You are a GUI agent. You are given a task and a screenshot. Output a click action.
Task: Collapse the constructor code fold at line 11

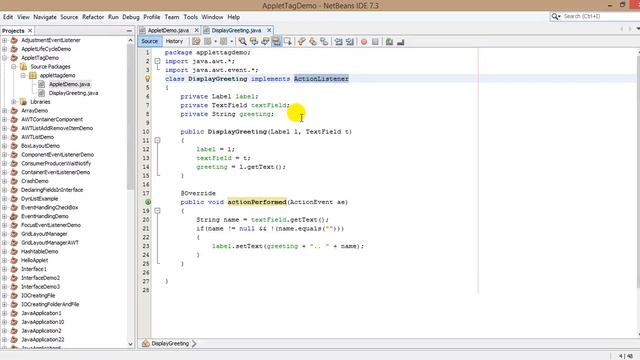click(157, 140)
